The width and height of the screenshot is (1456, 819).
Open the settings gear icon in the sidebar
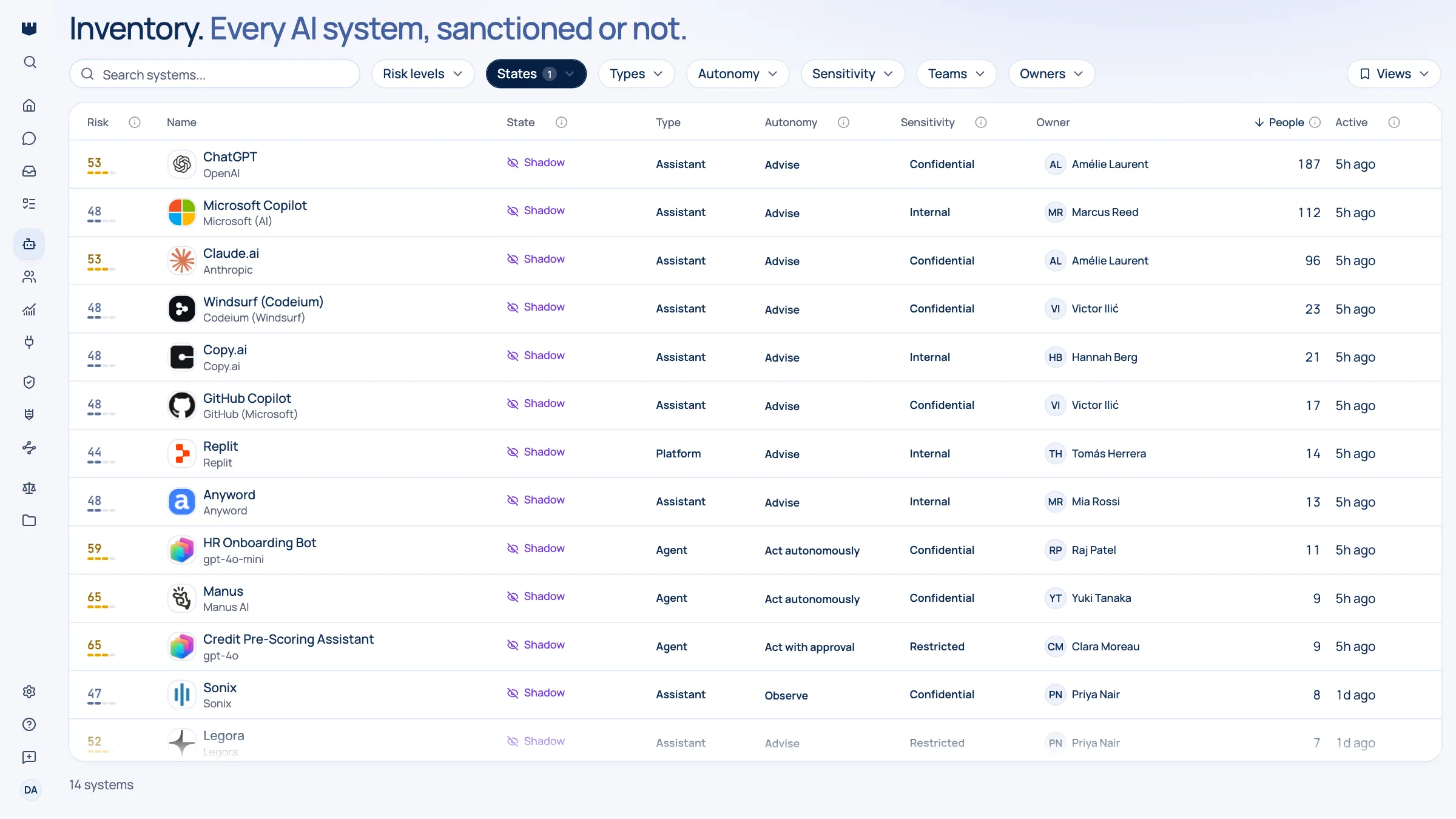click(x=29, y=692)
